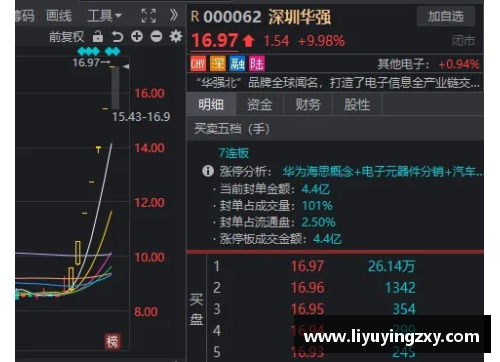Click 买卖五档 (手) header
This screenshot has height=362, width=500.
[x=232, y=128]
